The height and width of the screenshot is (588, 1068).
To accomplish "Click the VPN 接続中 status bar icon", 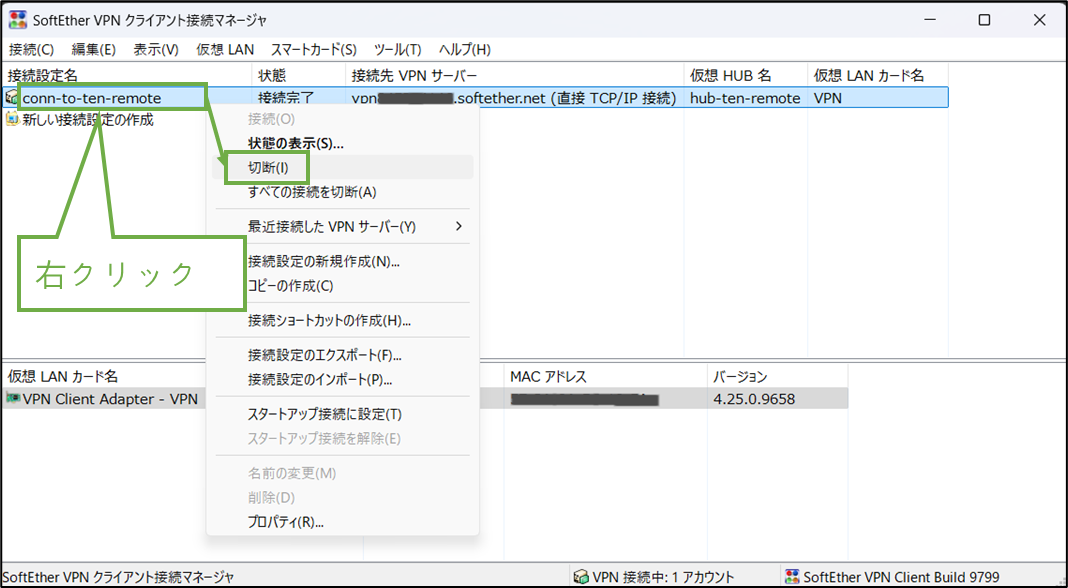I will pyautogui.click(x=581, y=577).
